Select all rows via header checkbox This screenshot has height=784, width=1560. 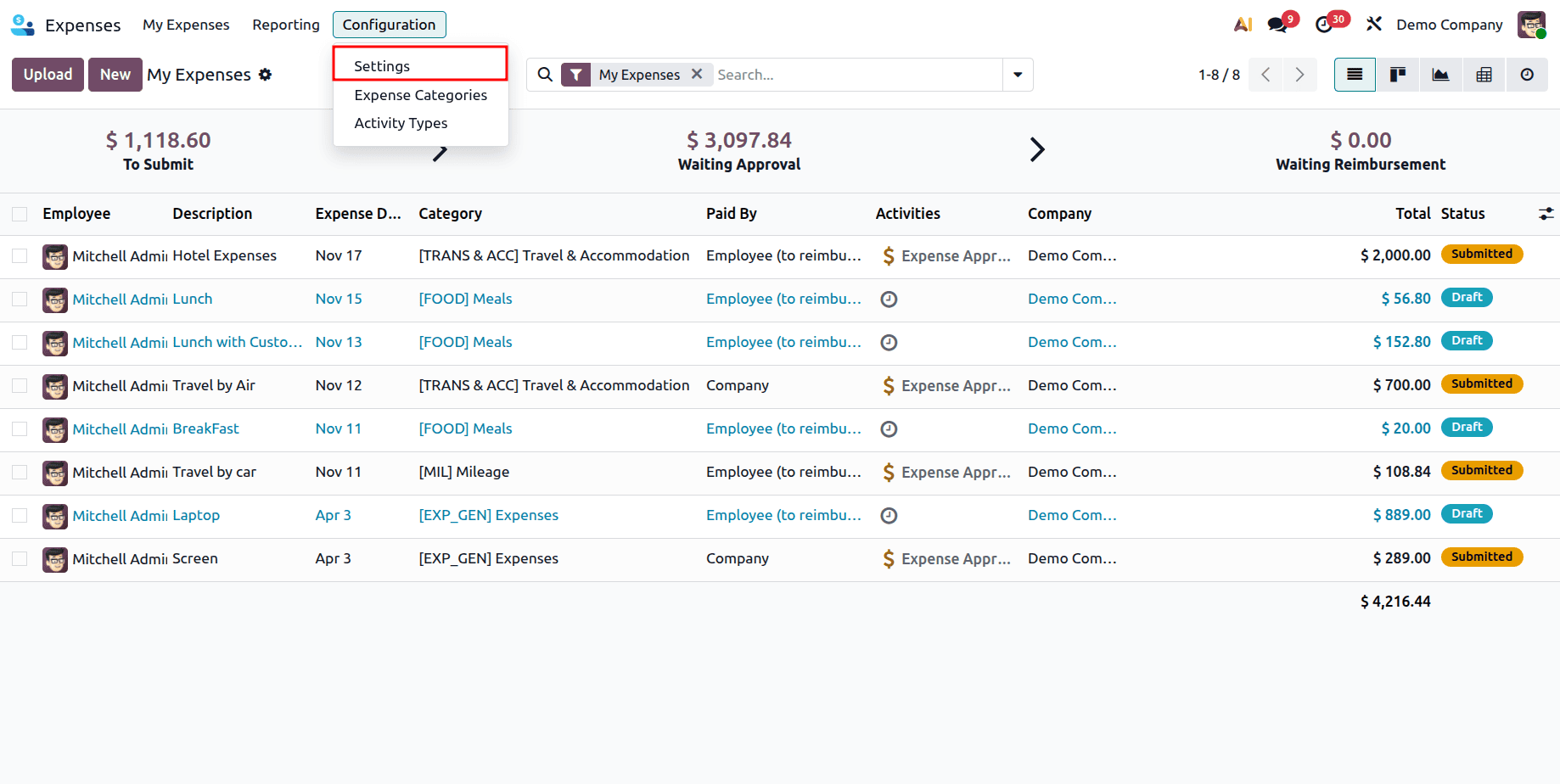[20, 214]
